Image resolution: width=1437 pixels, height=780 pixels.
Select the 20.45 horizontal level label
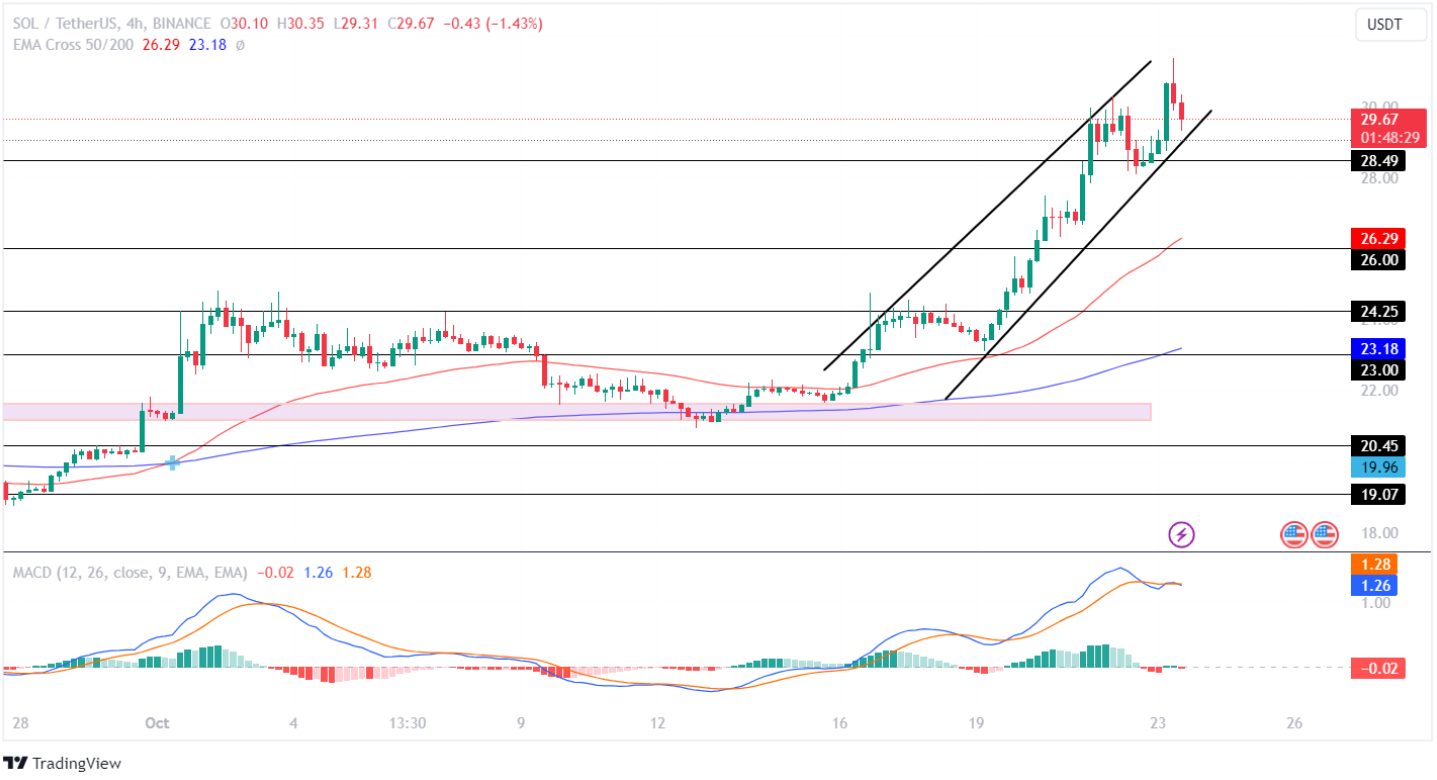pos(1379,446)
